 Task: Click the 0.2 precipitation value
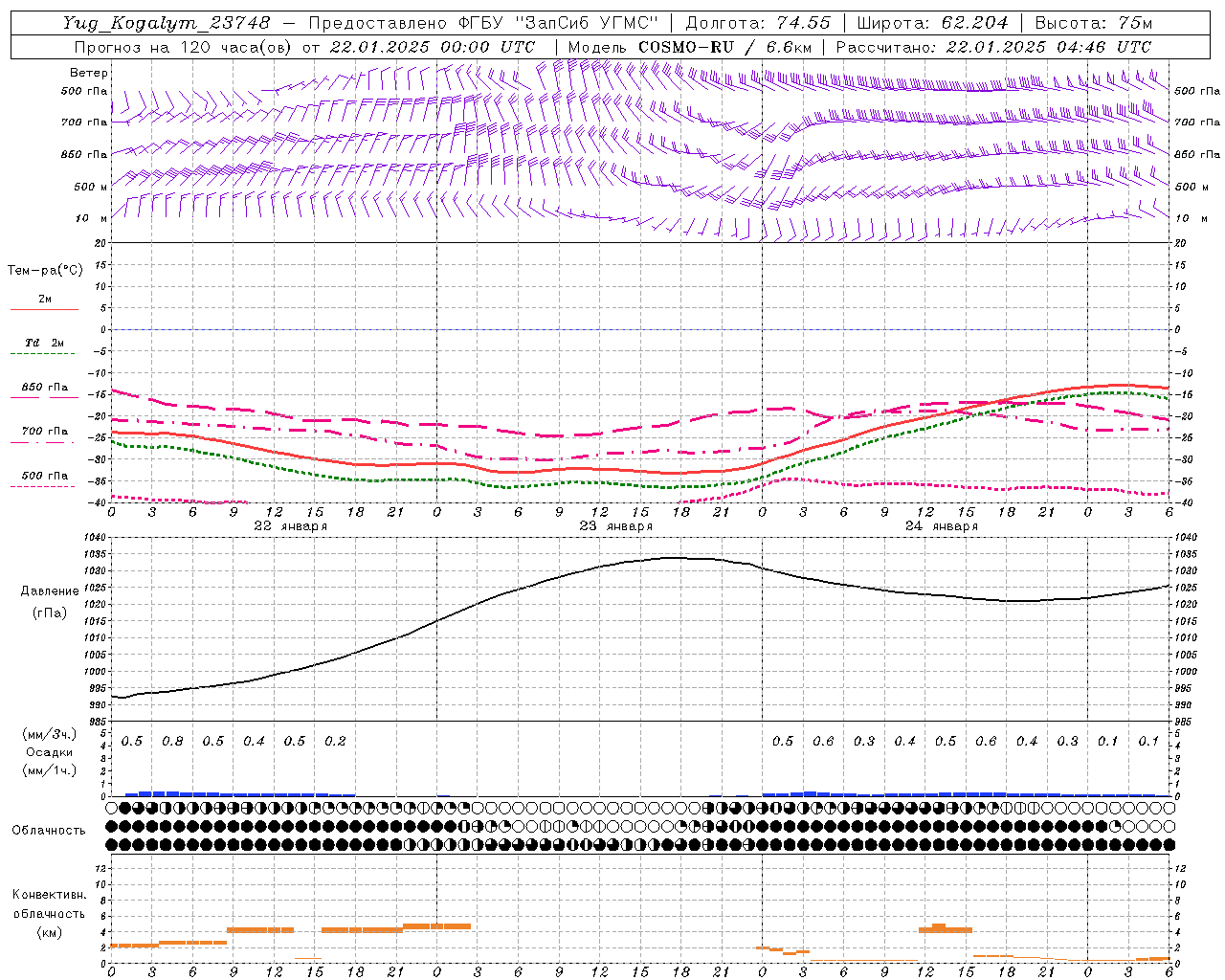click(x=335, y=741)
